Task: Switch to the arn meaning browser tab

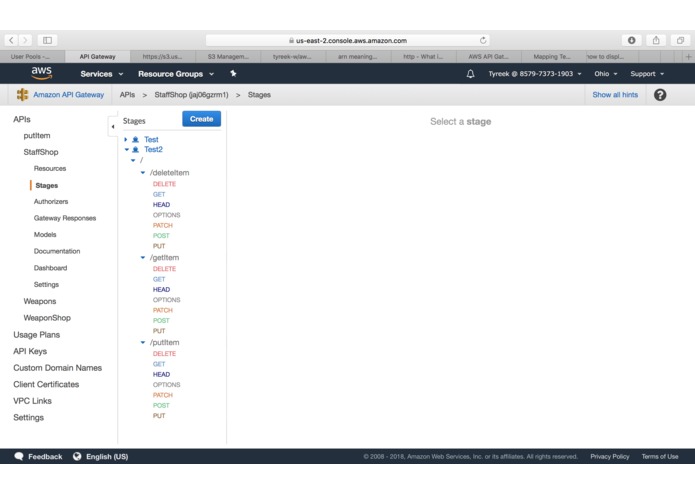Action: (x=358, y=57)
